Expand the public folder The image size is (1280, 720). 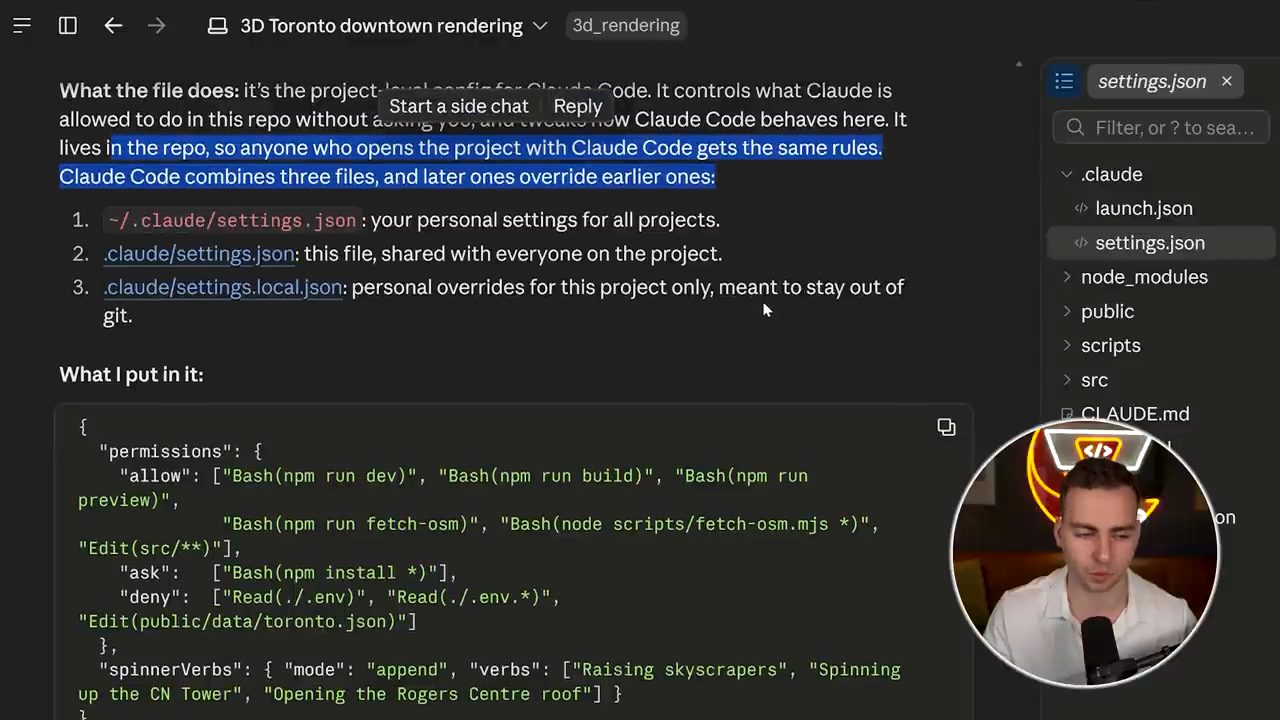pyautogui.click(x=1067, y=312)
